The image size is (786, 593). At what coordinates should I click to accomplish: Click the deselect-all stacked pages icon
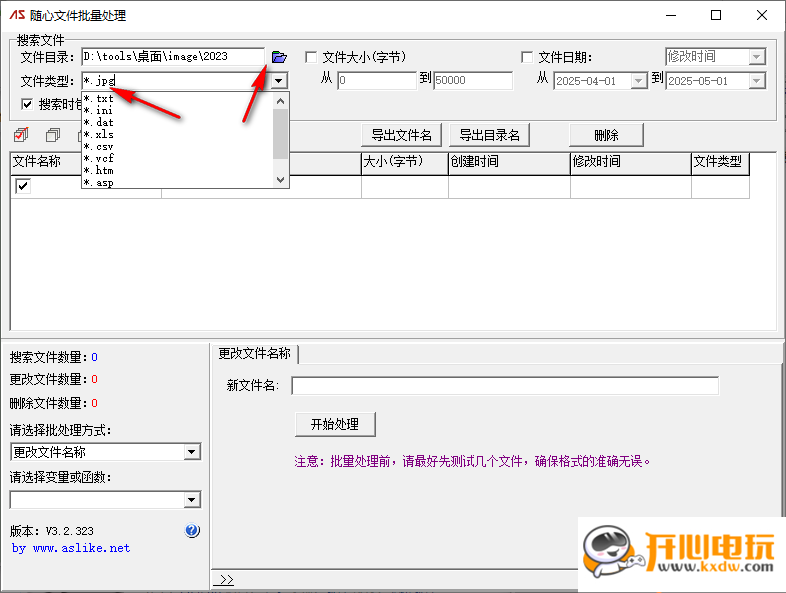click(x=53, y=135)
